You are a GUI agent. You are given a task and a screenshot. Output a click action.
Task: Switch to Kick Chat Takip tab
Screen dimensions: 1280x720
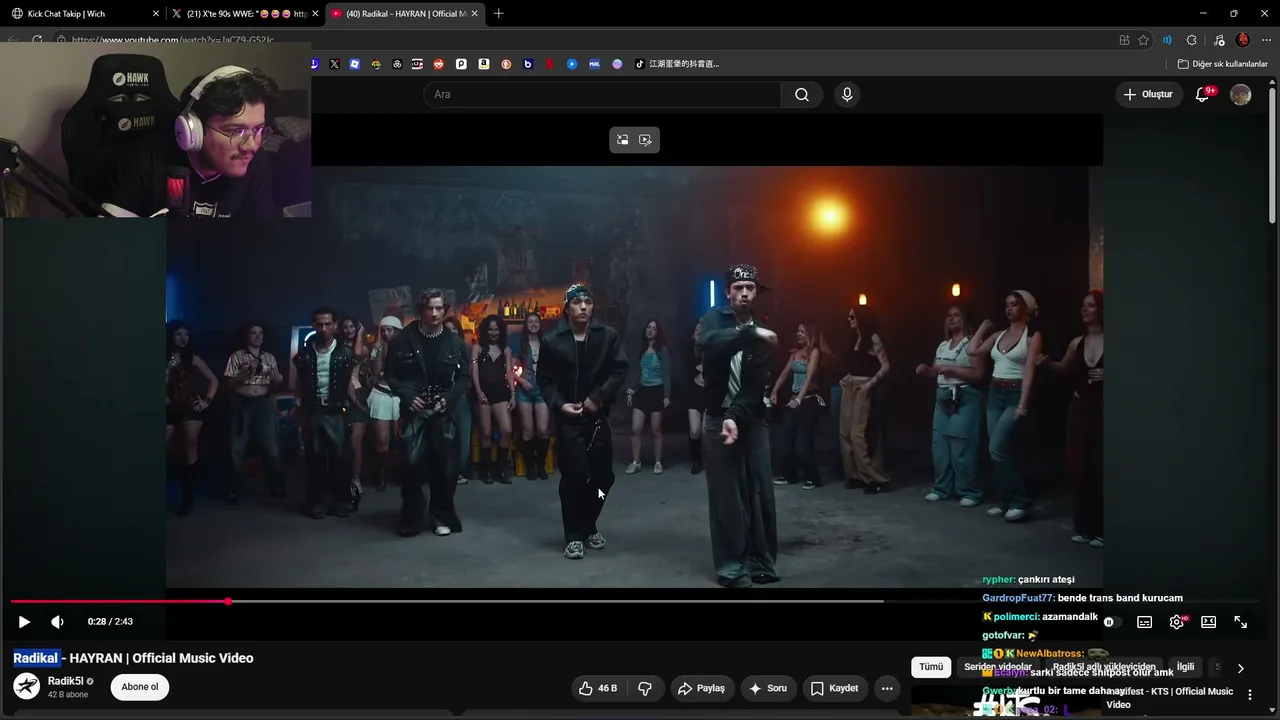[84, 14]
